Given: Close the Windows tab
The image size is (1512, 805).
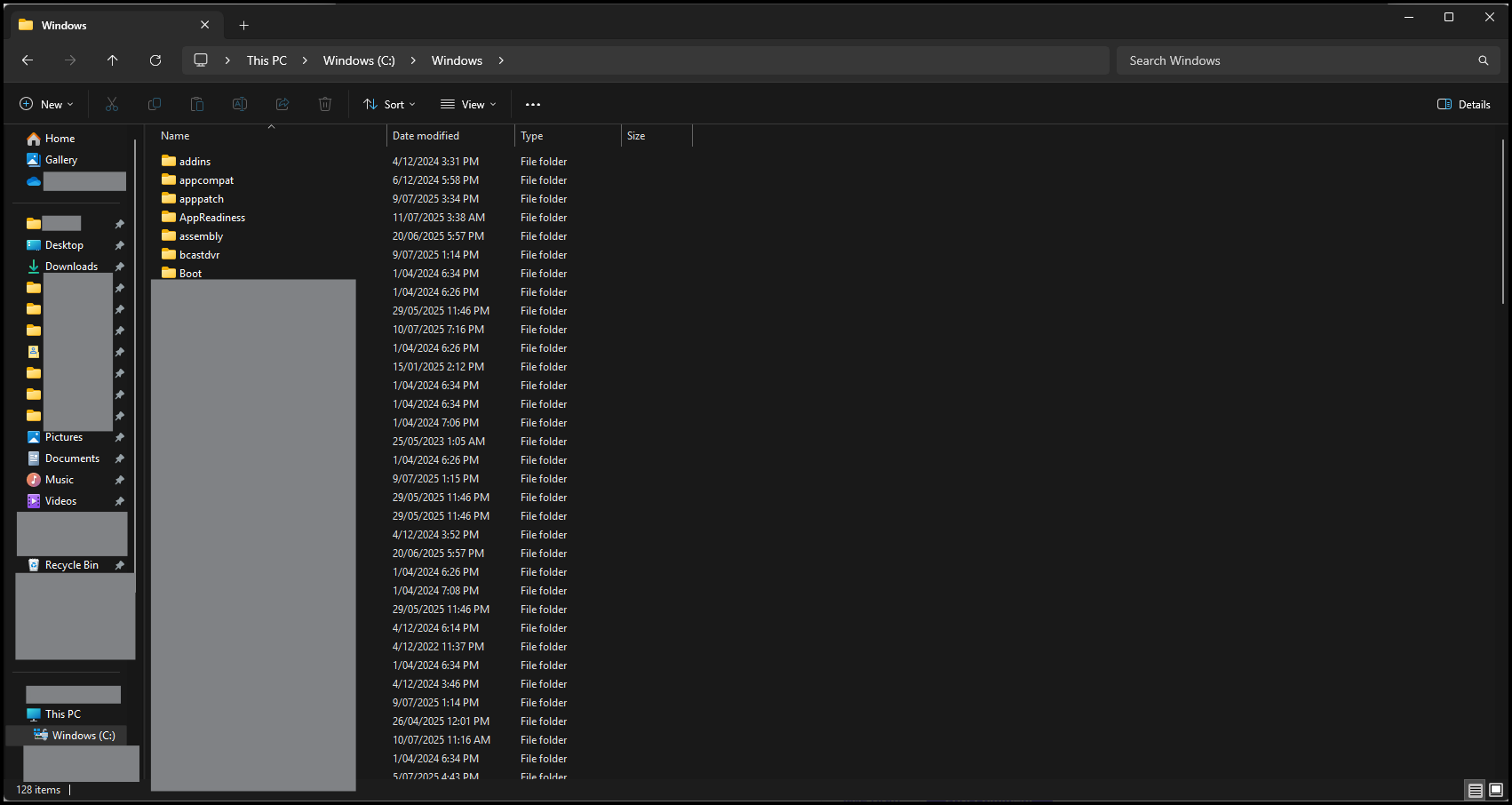Looking at the screenshot, I should point(204,25).
